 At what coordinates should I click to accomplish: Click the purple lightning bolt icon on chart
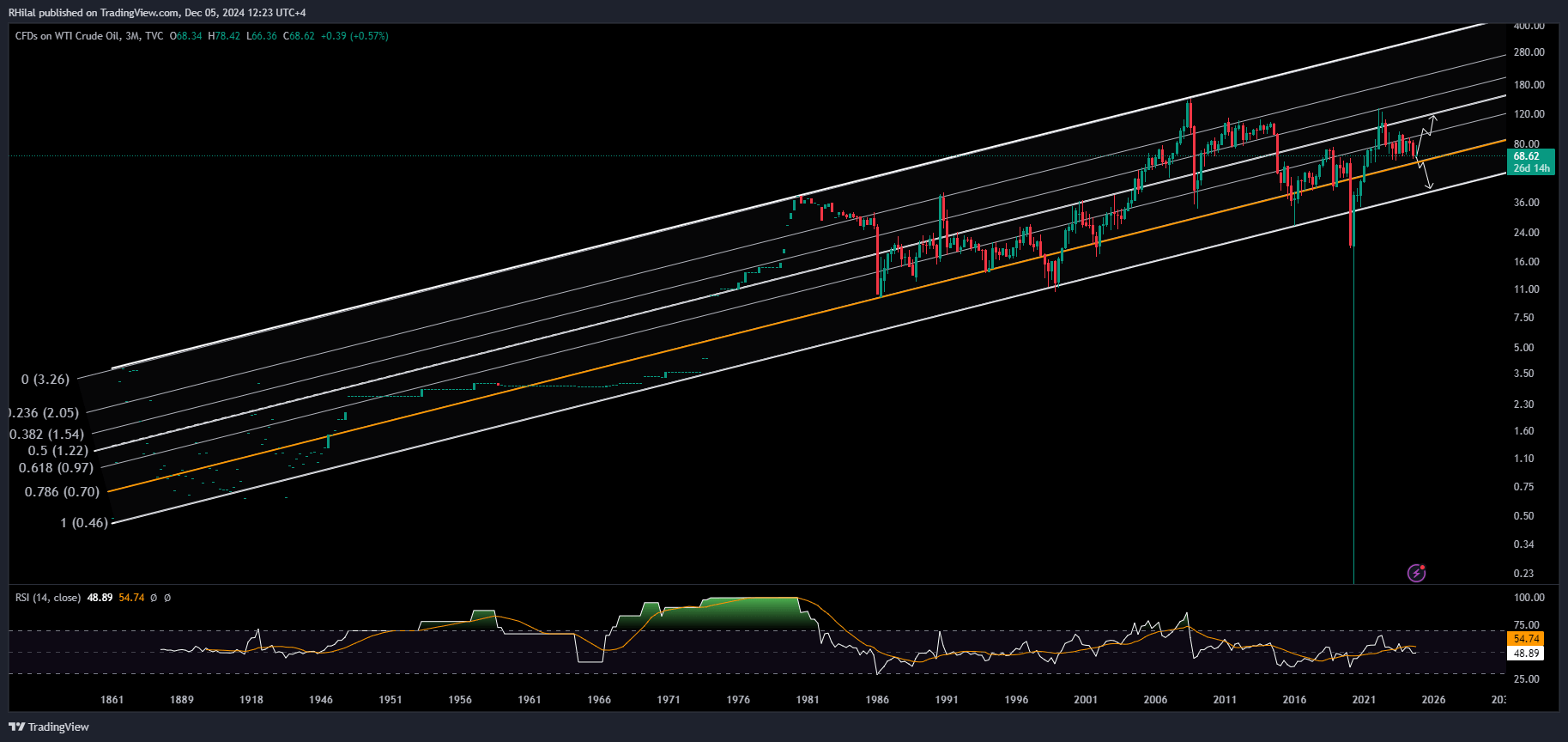click(1416, 573)
